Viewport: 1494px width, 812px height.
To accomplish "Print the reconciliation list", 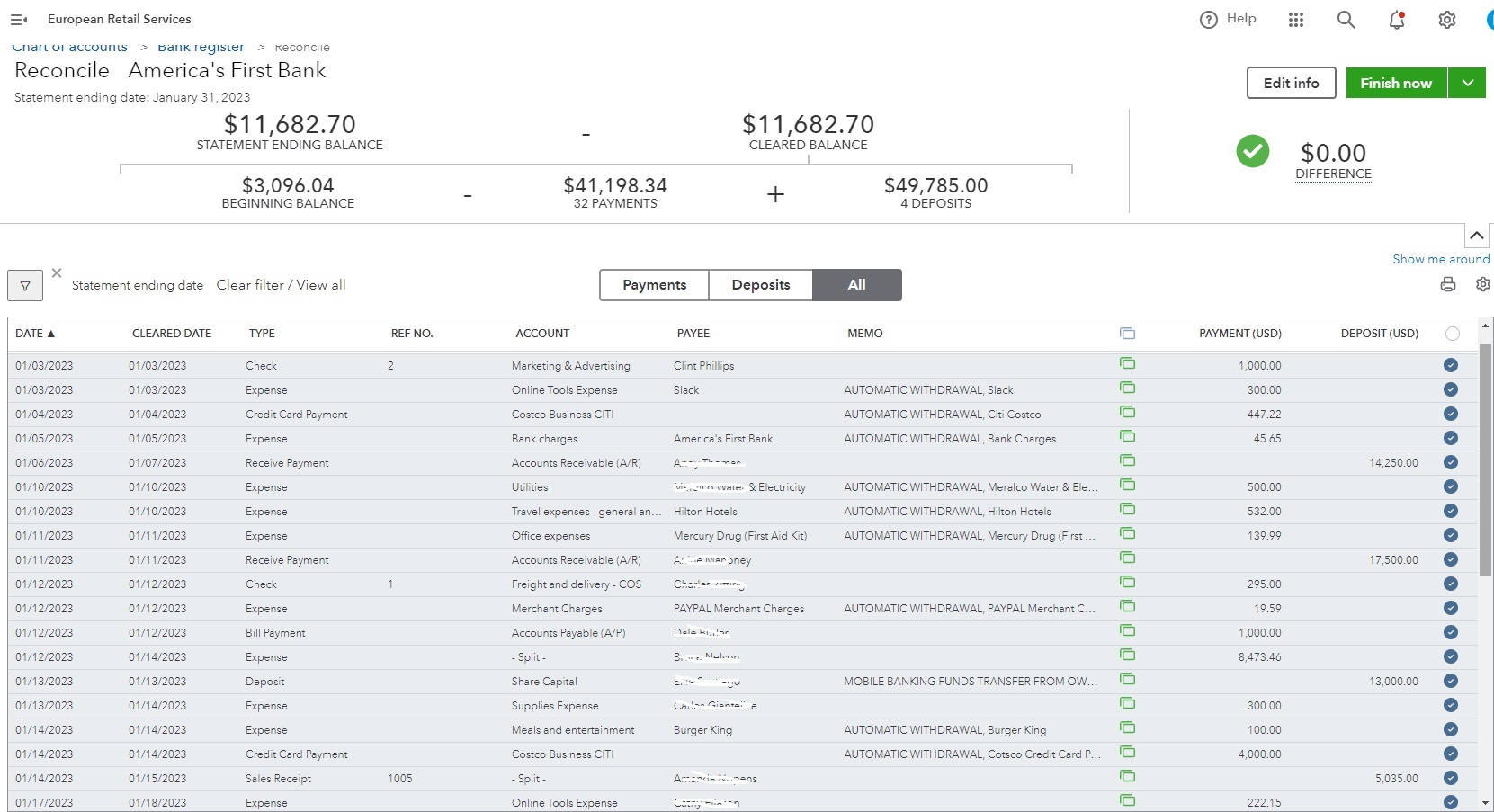I will tap(1448, 284).
